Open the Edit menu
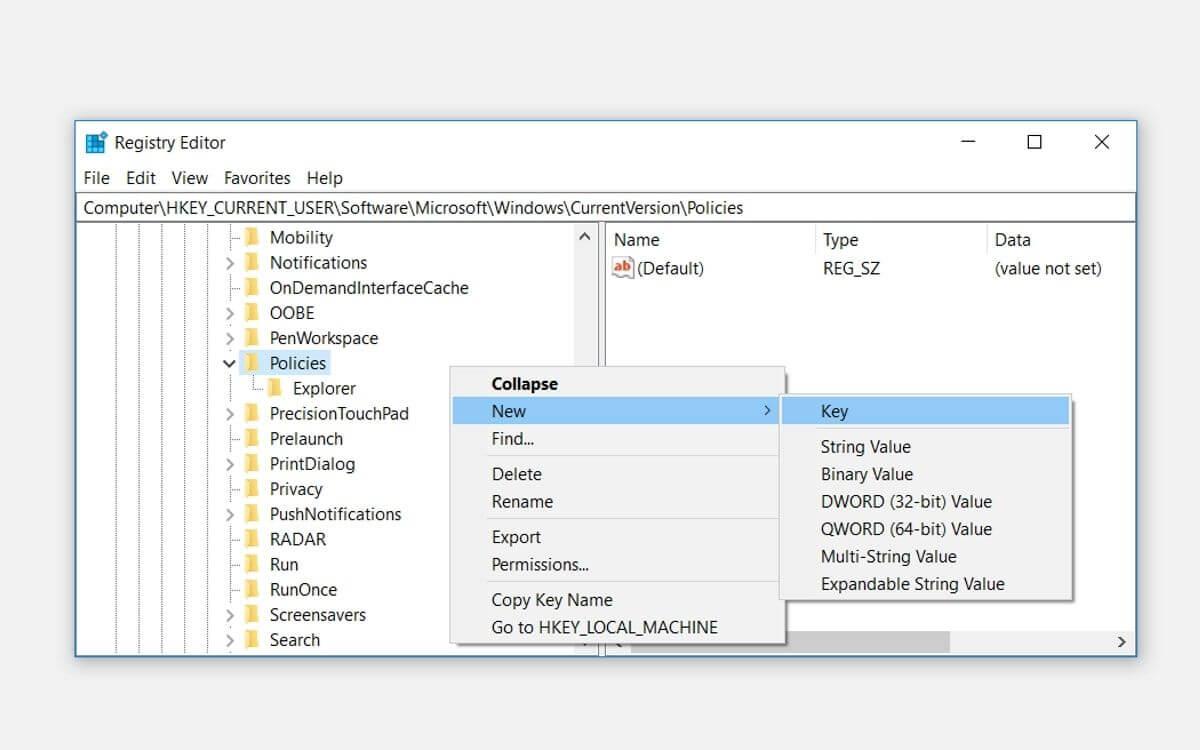 [x=141, y=178]
